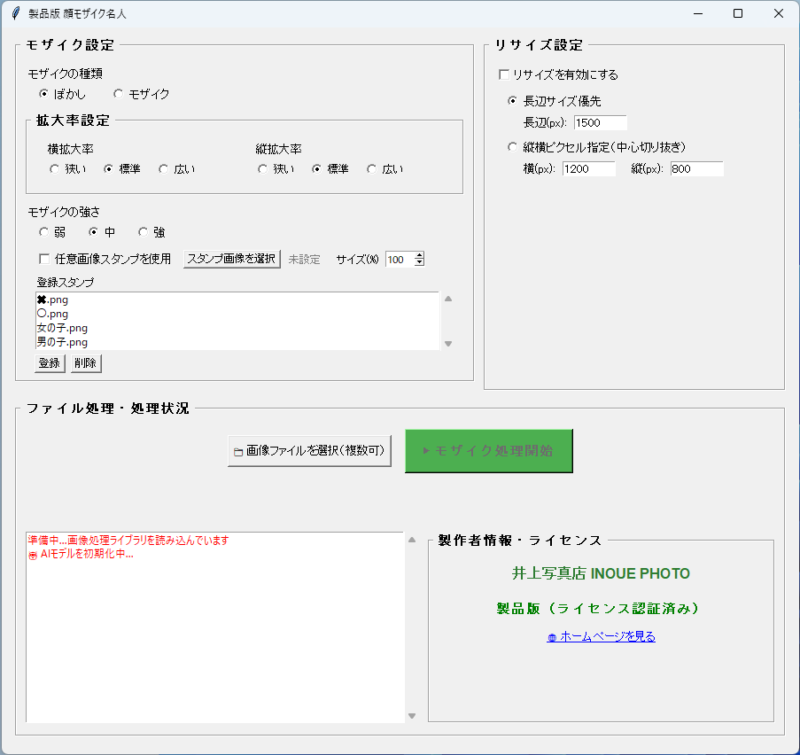Select the モザイク mosaic type radio
The width and height of the screenshot is (800, 755).
pos(119,94)
